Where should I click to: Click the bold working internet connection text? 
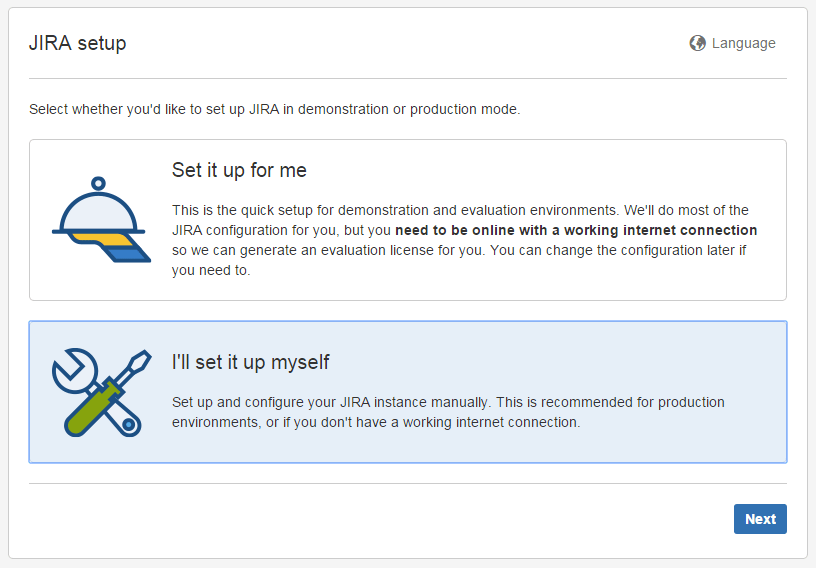coord(576,230)
